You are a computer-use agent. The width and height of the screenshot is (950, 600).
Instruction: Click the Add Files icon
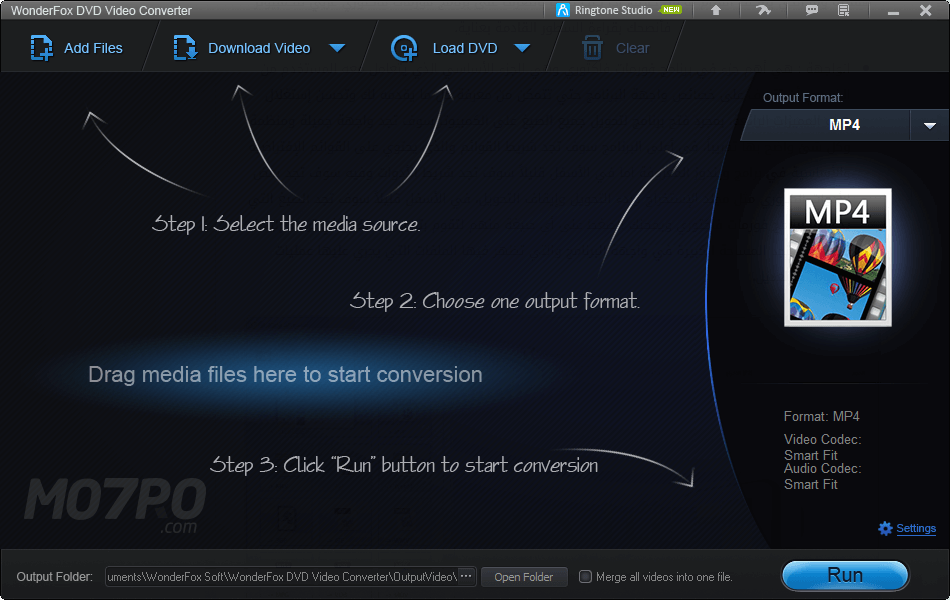[42, 48]
